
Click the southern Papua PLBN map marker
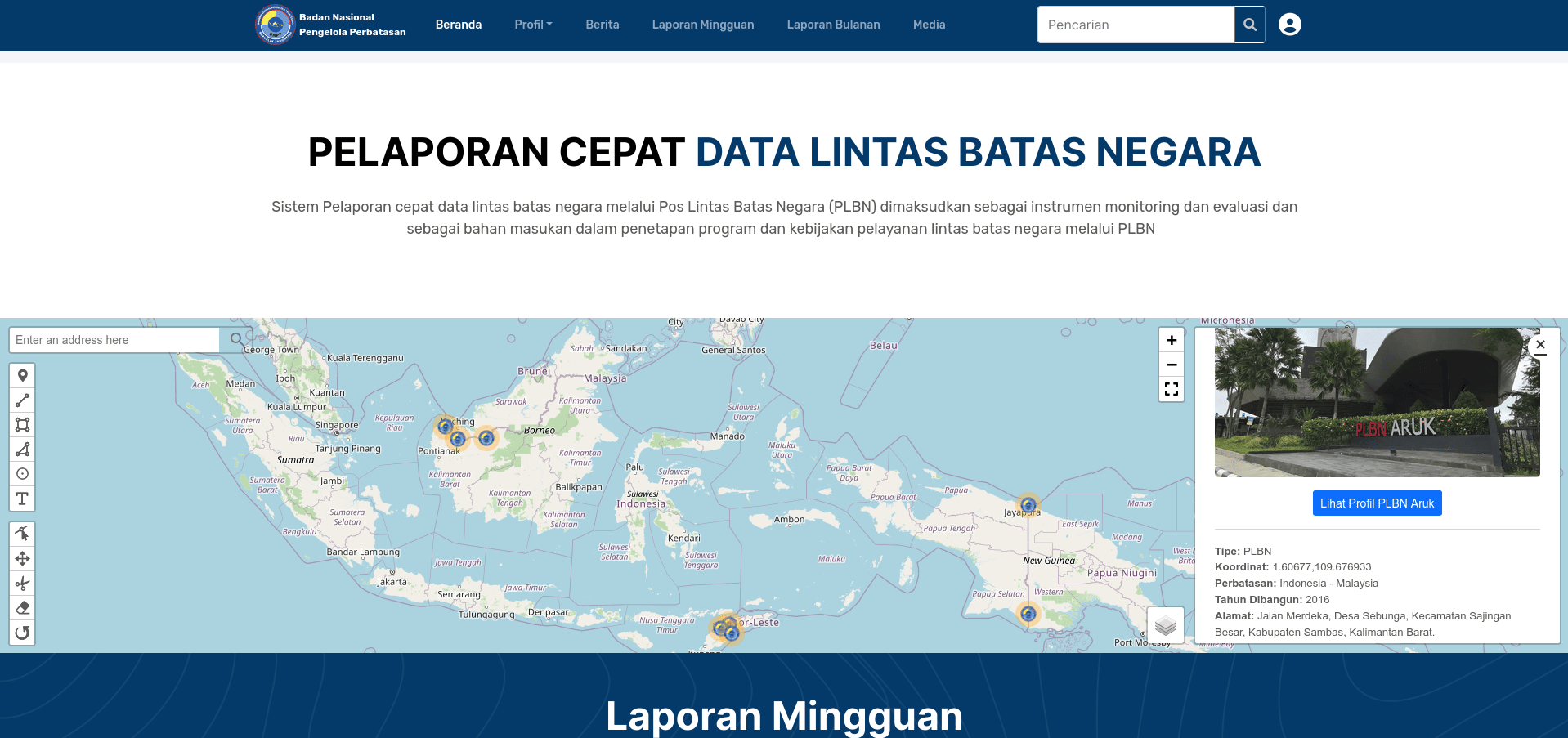(1028, 614)
